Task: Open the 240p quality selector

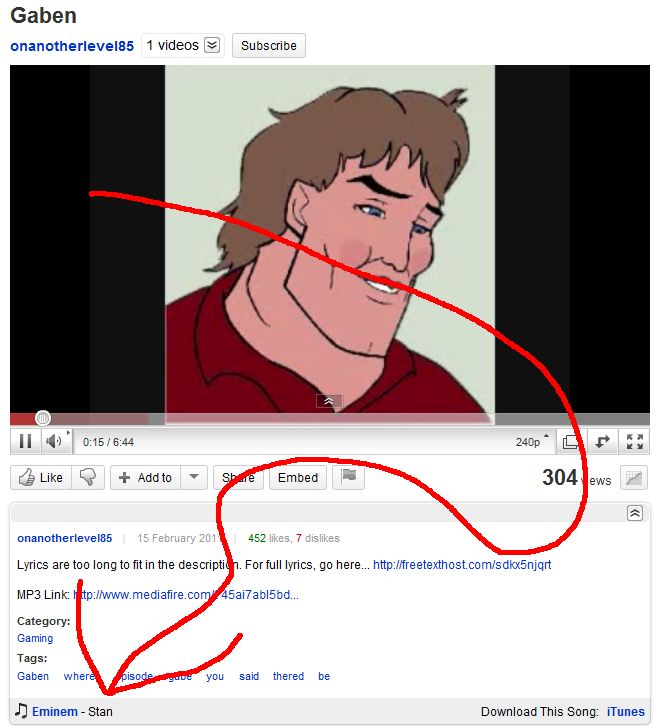Action: click(x=532, y=441)
